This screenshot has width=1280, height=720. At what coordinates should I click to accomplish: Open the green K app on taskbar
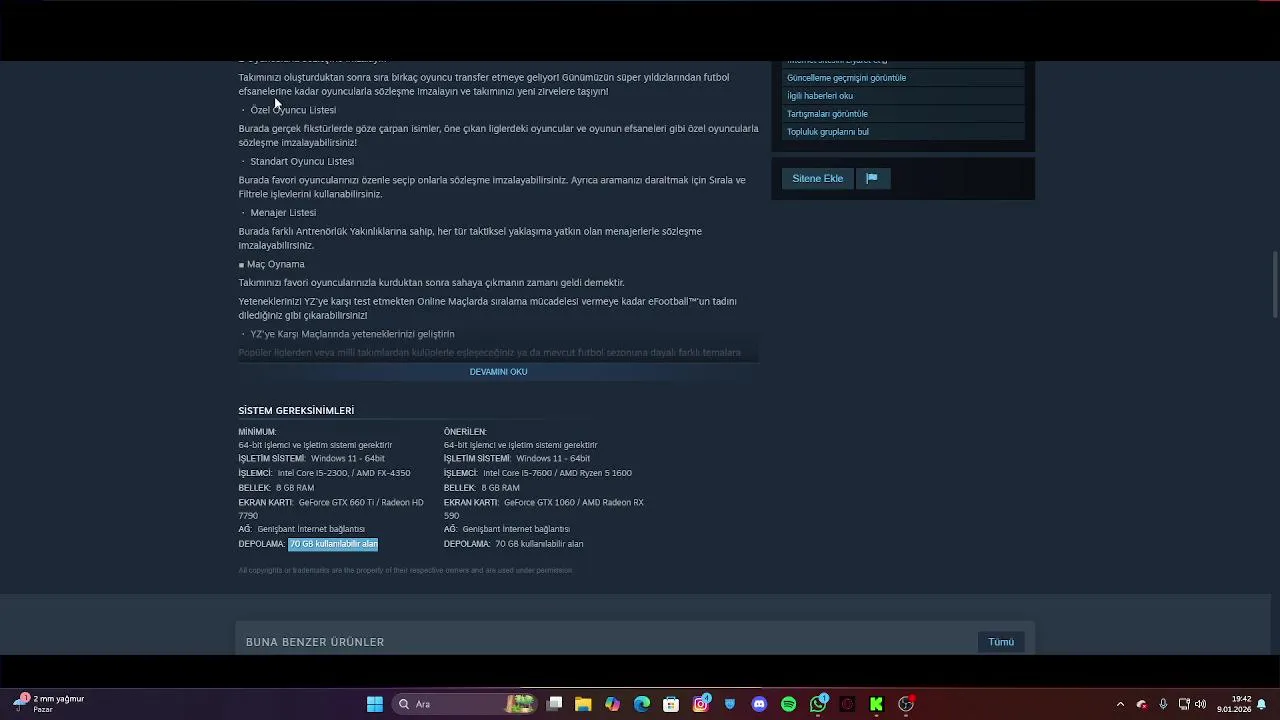coord(876,704)
